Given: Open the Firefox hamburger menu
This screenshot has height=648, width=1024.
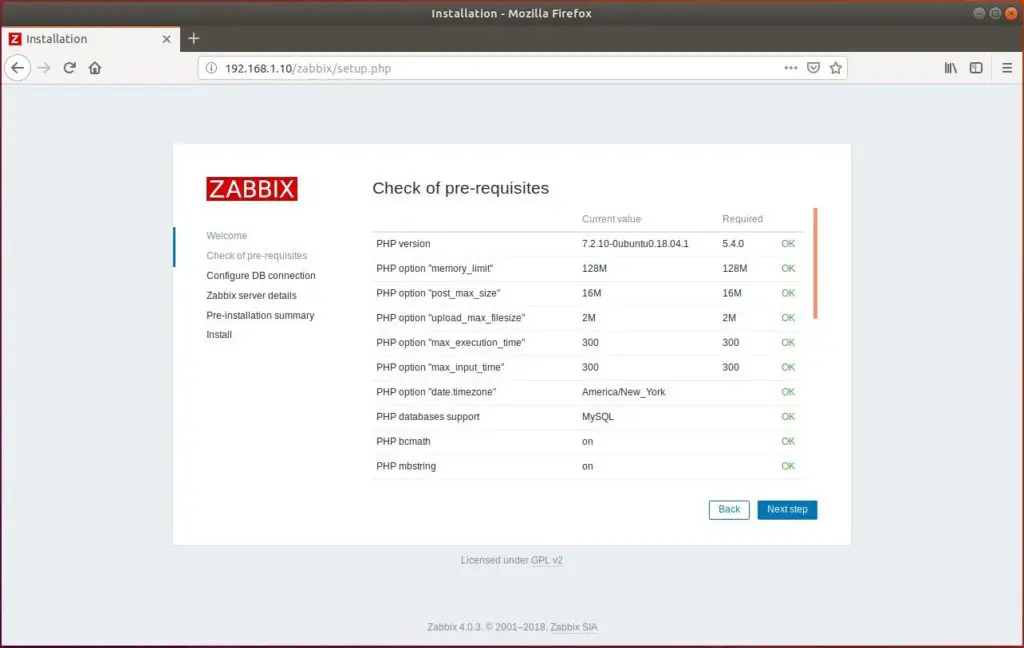Looking at the screenshot, I should 1007,68.
